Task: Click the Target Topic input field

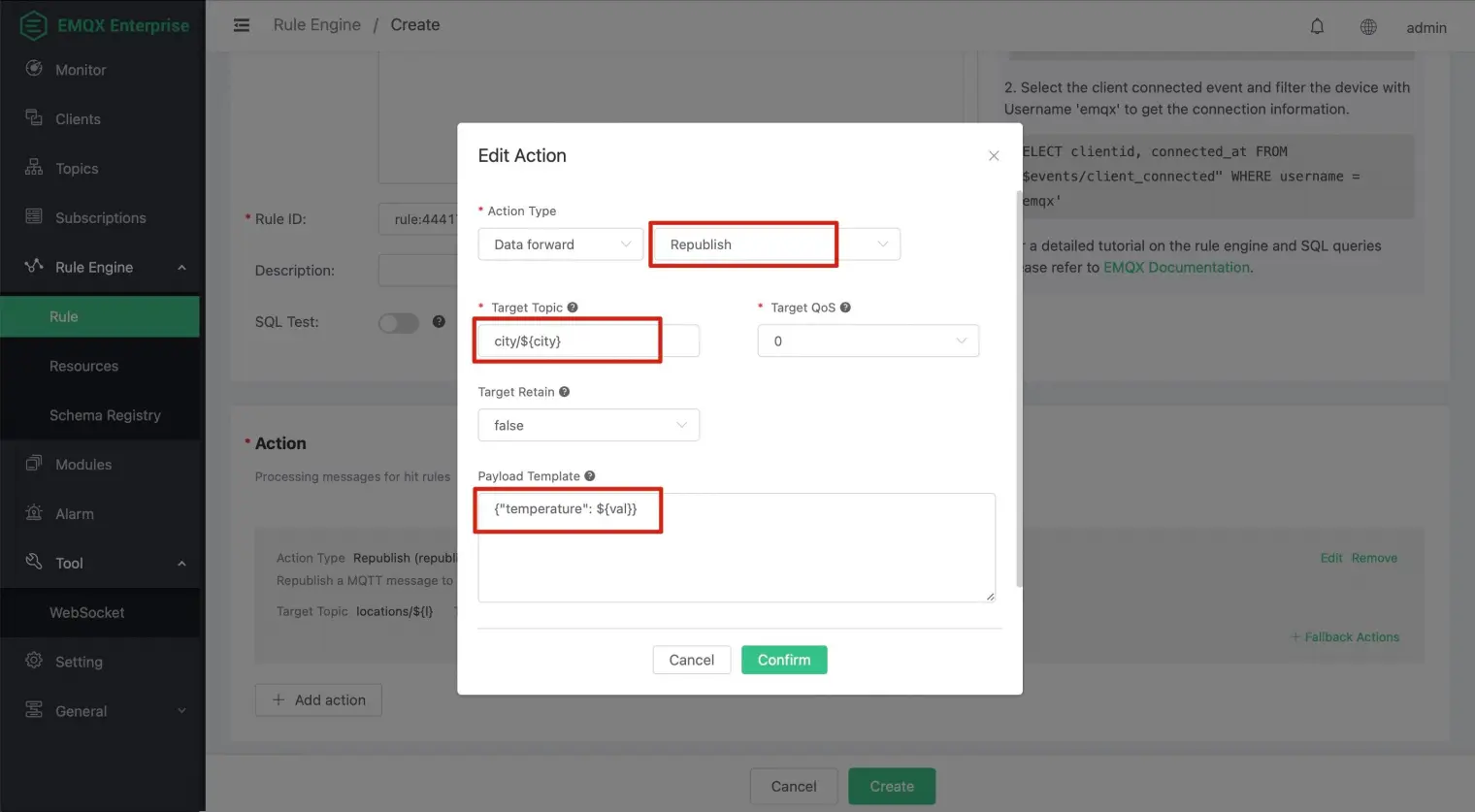Action: pos(587,341)
